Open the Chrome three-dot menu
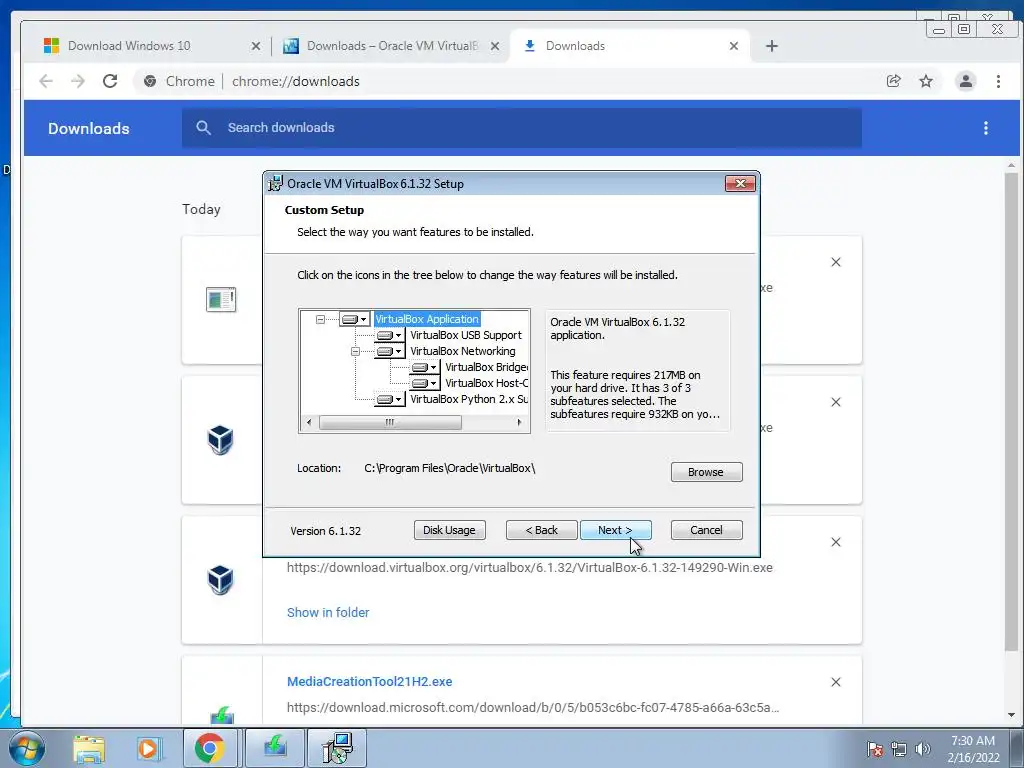 coord(998,81)
